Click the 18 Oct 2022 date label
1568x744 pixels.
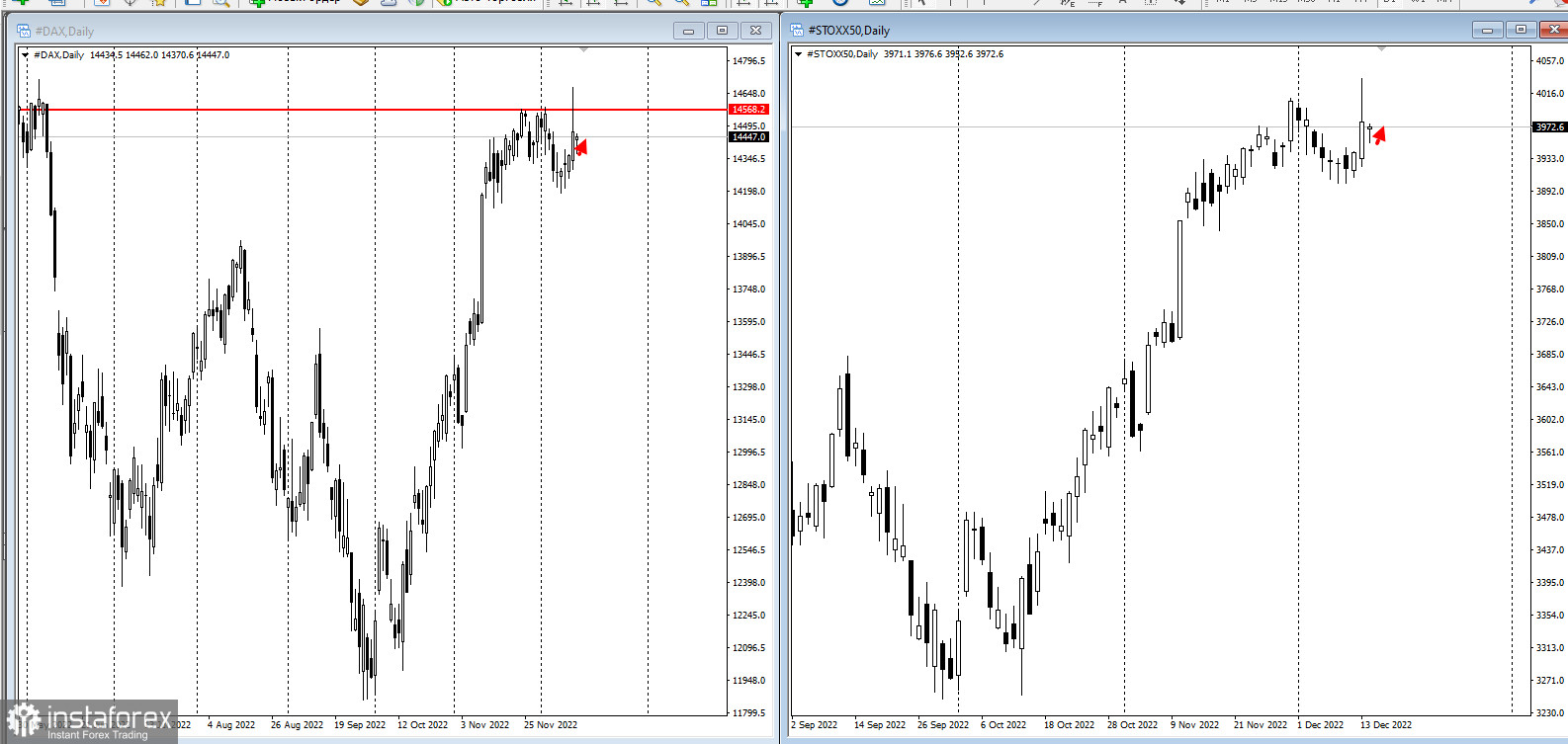tap(1069, 725)
